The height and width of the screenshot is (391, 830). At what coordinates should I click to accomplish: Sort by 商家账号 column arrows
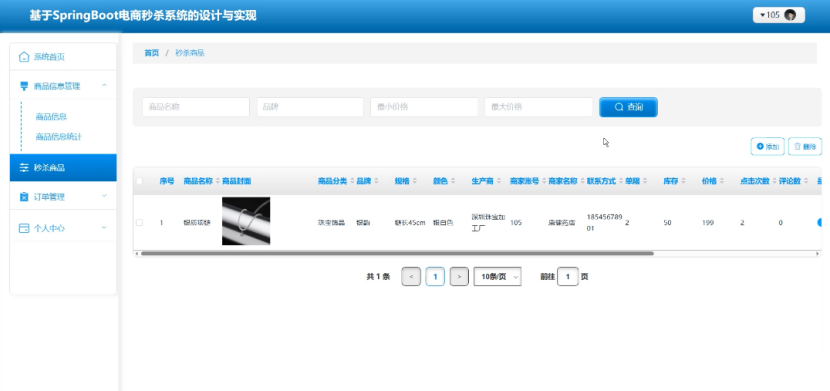(544, 181)
